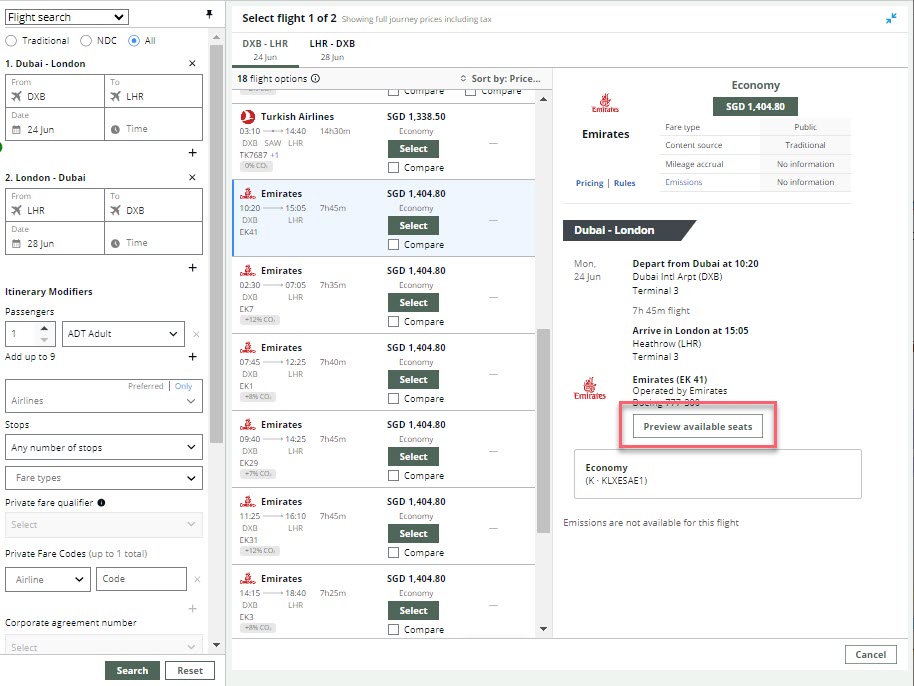The image size is (914, 686).
Task: Switch to the LHR - DXB 28 Jun tab
Action: coord(332,50)
